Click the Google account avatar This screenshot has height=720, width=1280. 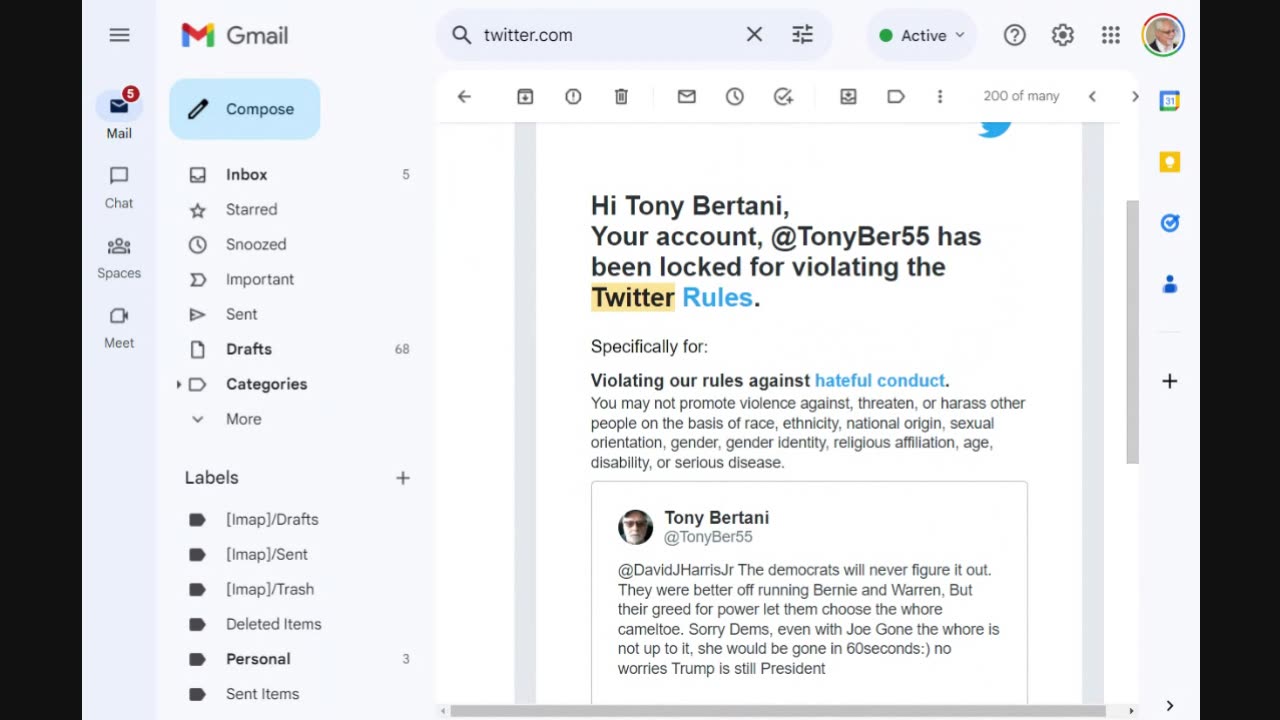click(x=1163, y=35)
